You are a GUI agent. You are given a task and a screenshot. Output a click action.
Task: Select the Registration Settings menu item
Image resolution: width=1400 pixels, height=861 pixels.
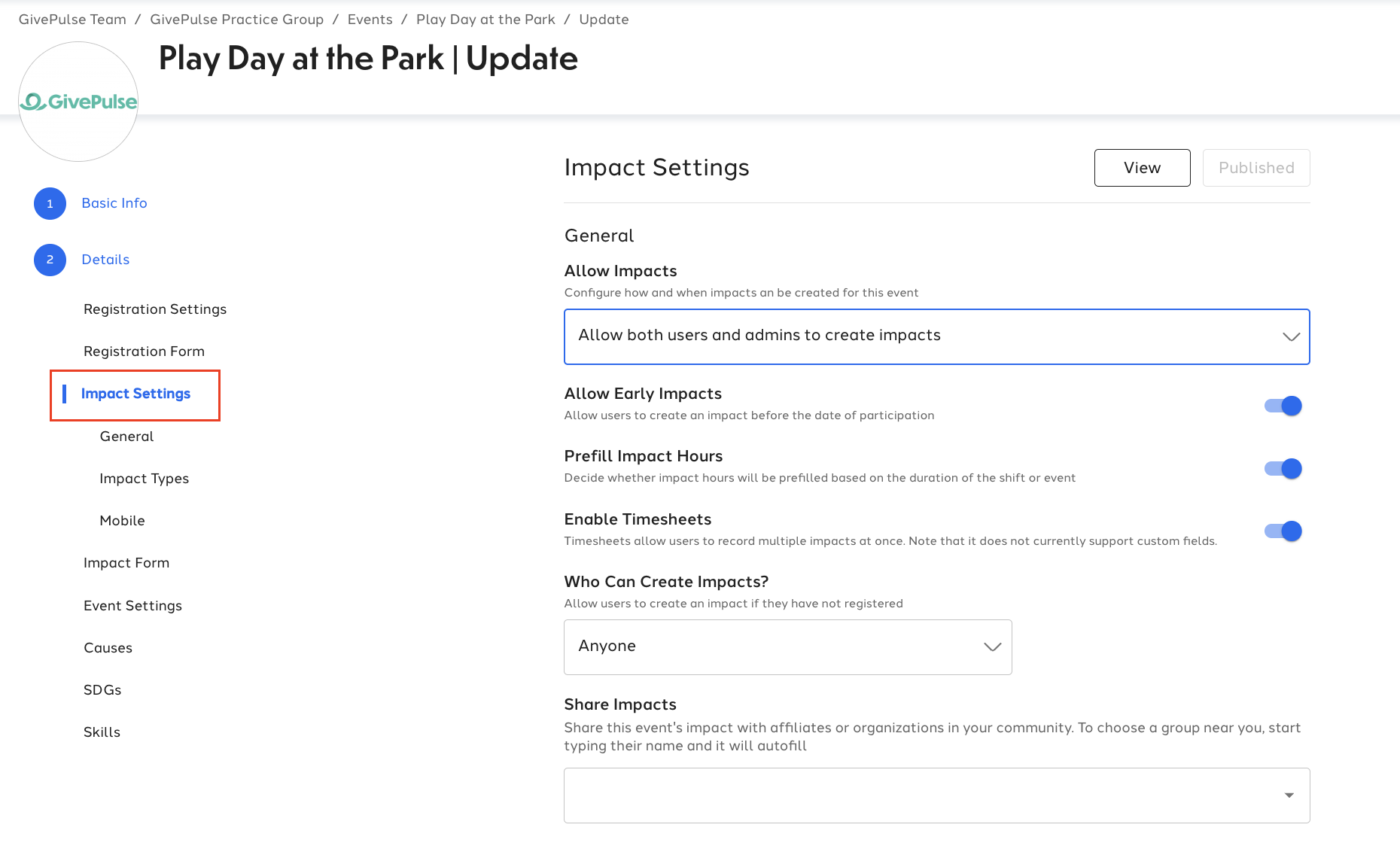click(155, 309)
